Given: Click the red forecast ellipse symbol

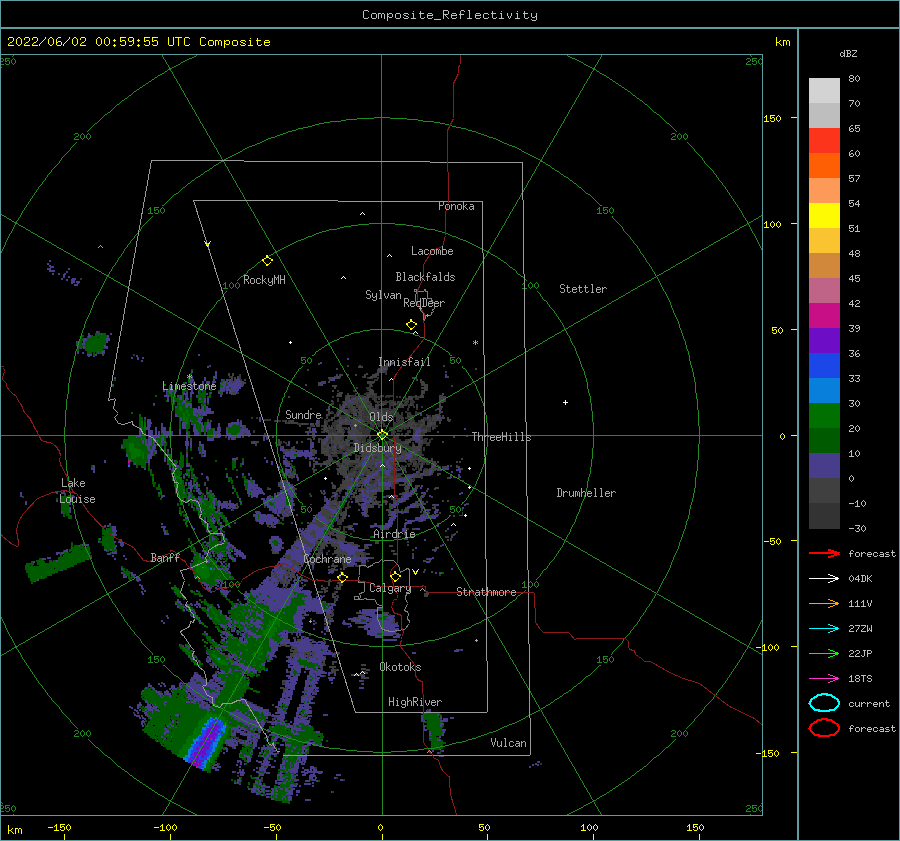Looking at the screenshot, I should pos(824,728).
